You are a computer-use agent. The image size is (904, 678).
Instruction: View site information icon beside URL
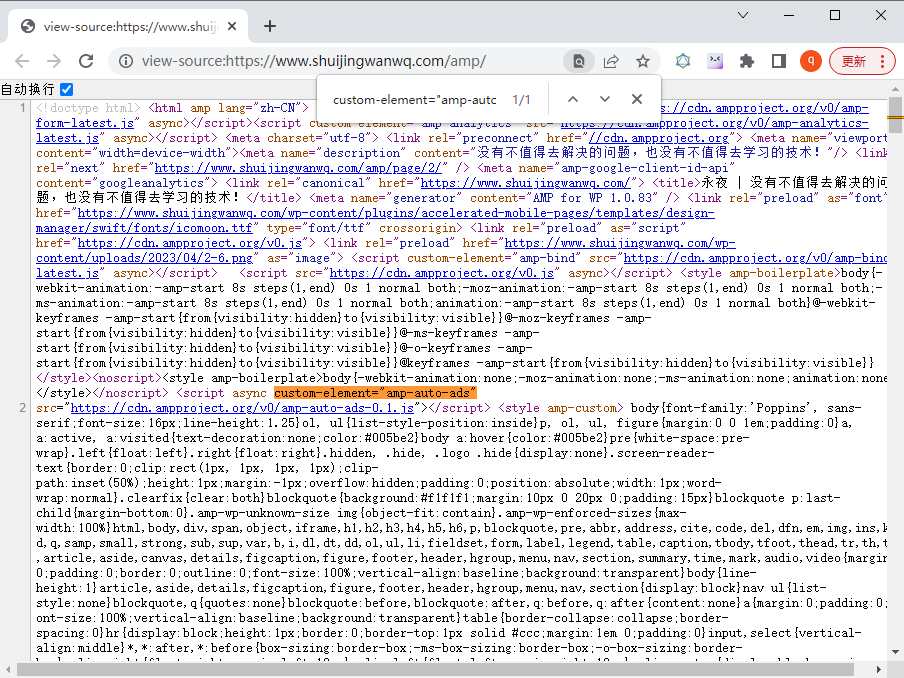point(126,61)
